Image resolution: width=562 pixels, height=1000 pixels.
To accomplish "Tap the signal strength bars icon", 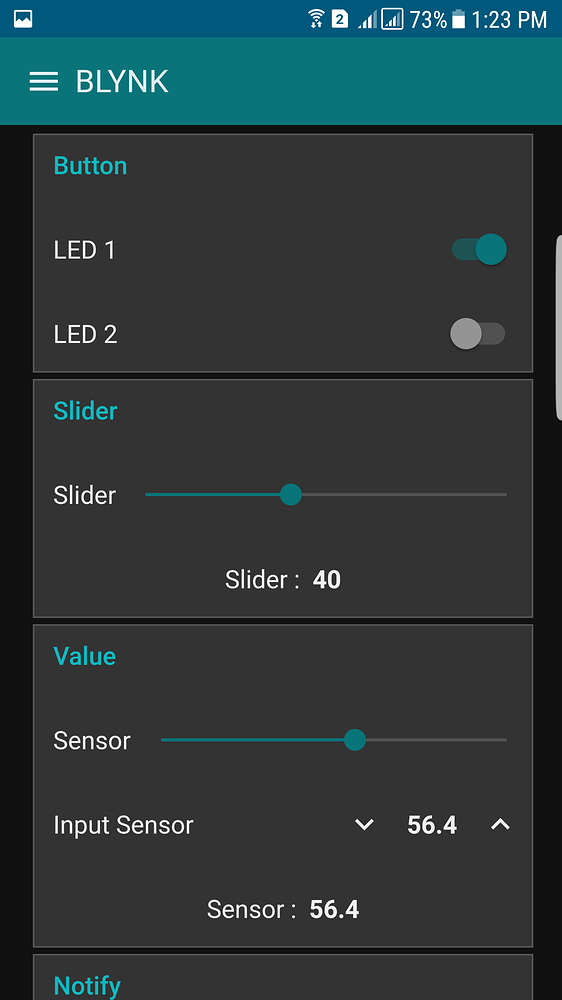I will click(x=367, y=20).
